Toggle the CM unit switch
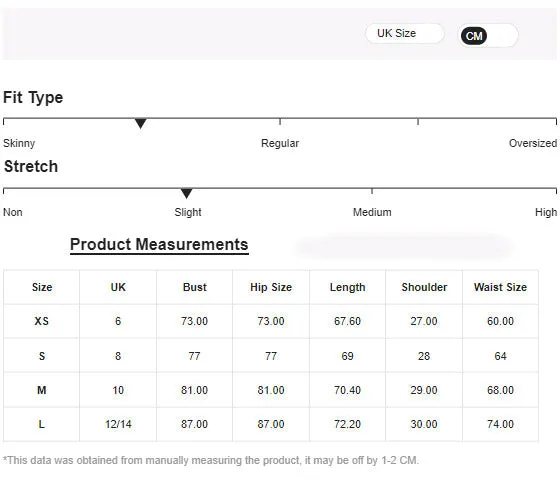Screen dimensions: 560x494 tap(488, 36)
